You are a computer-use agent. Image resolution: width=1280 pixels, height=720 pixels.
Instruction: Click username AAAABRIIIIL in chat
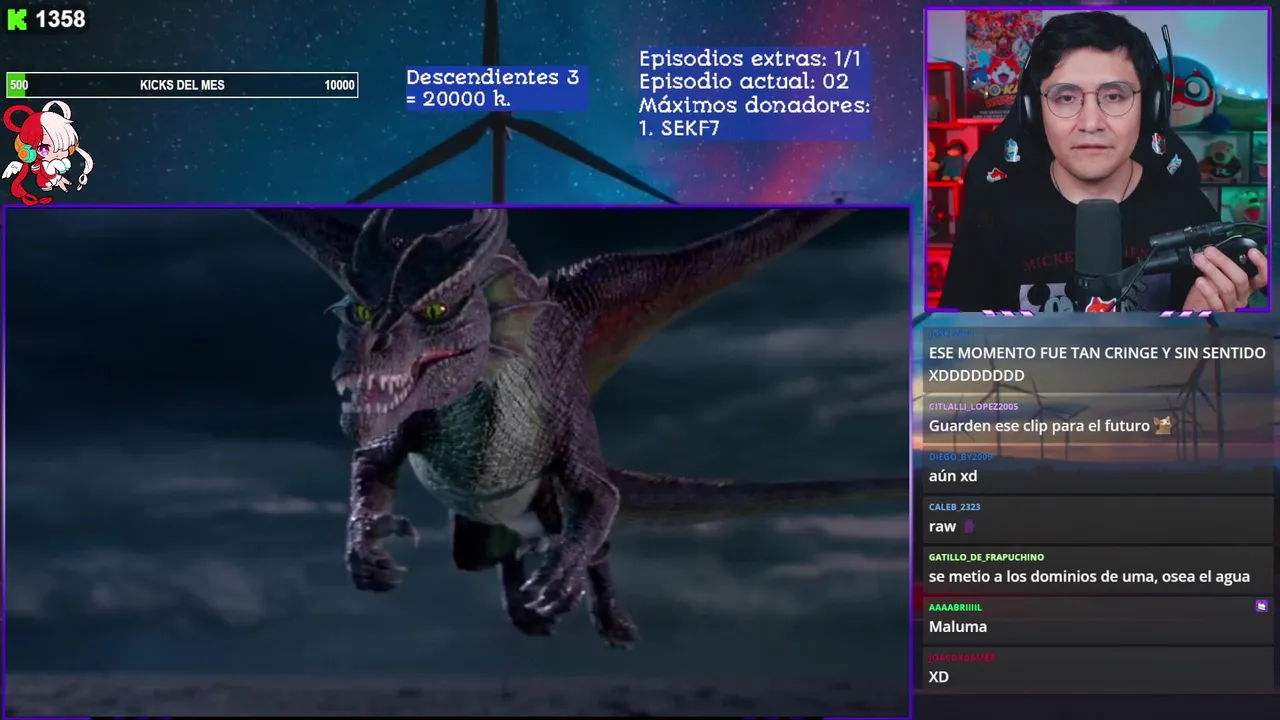click(x=955, y=607)
